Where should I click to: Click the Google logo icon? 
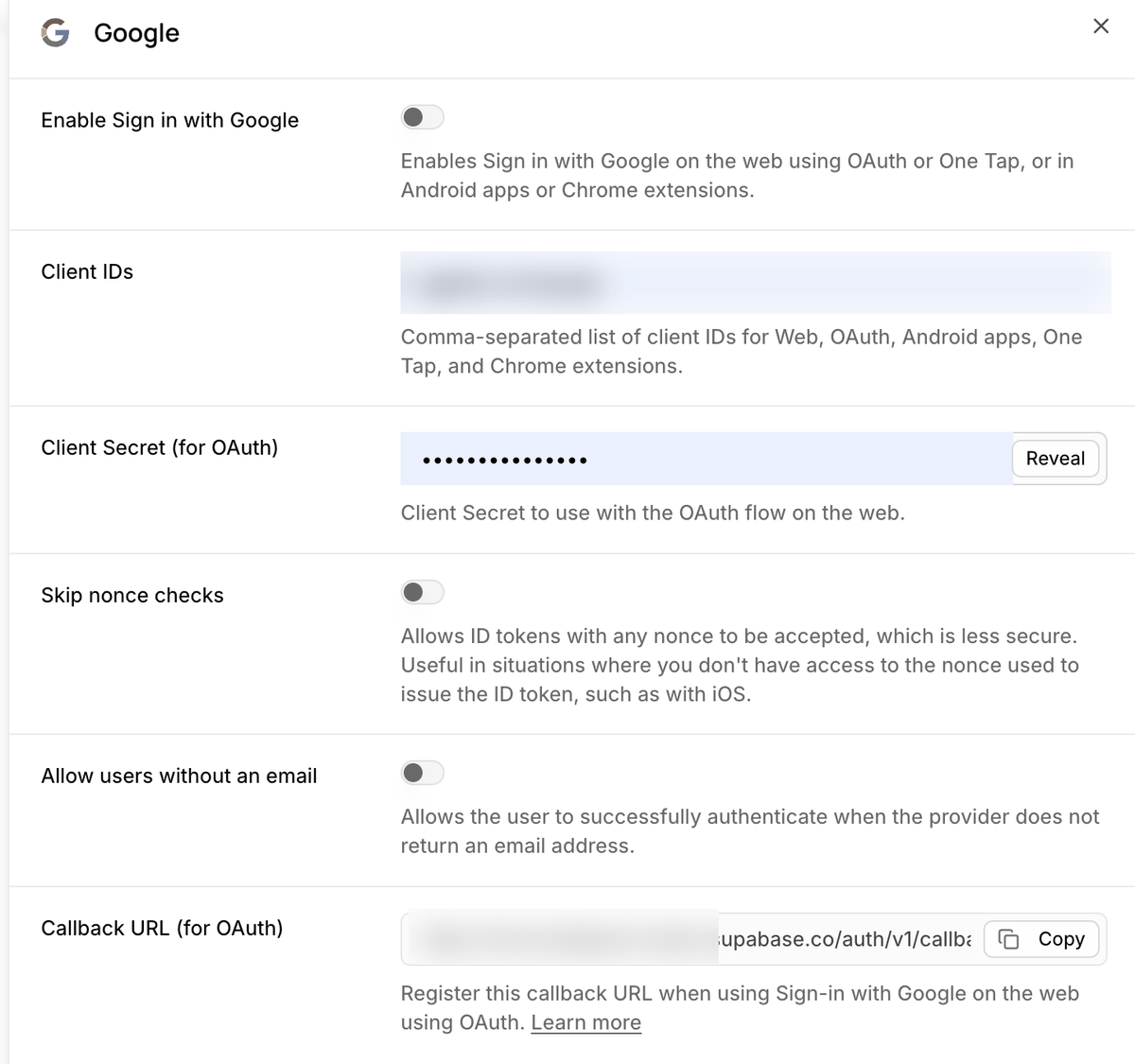click(55, 33)
